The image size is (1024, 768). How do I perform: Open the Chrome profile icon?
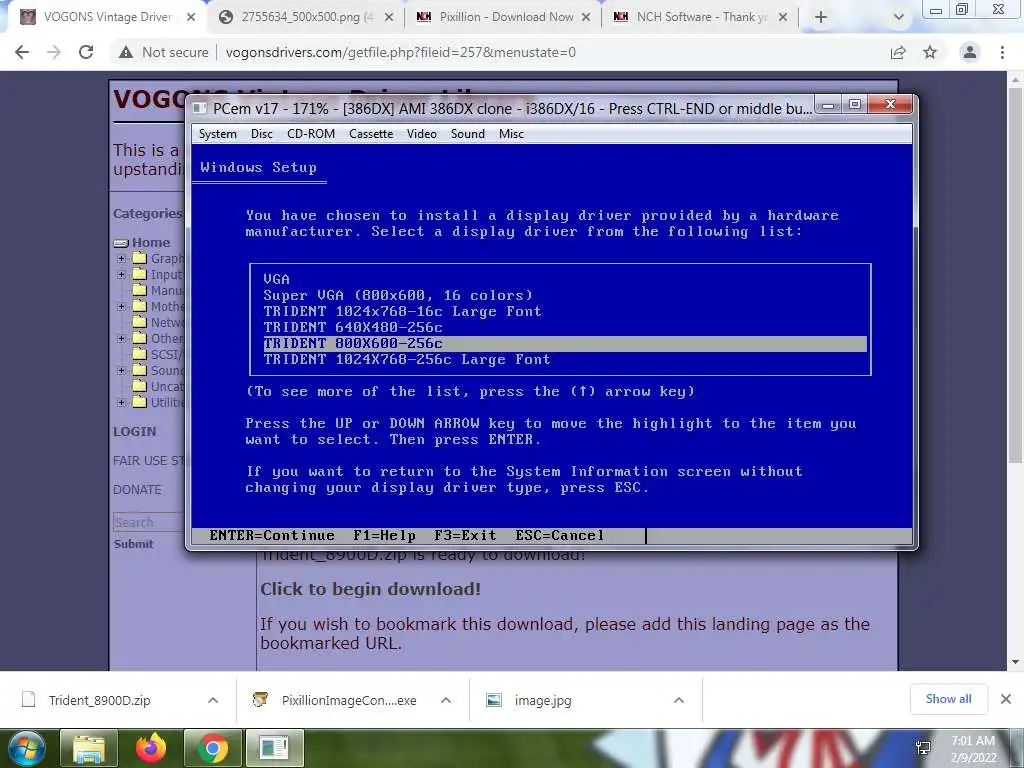tap(970, 52)
